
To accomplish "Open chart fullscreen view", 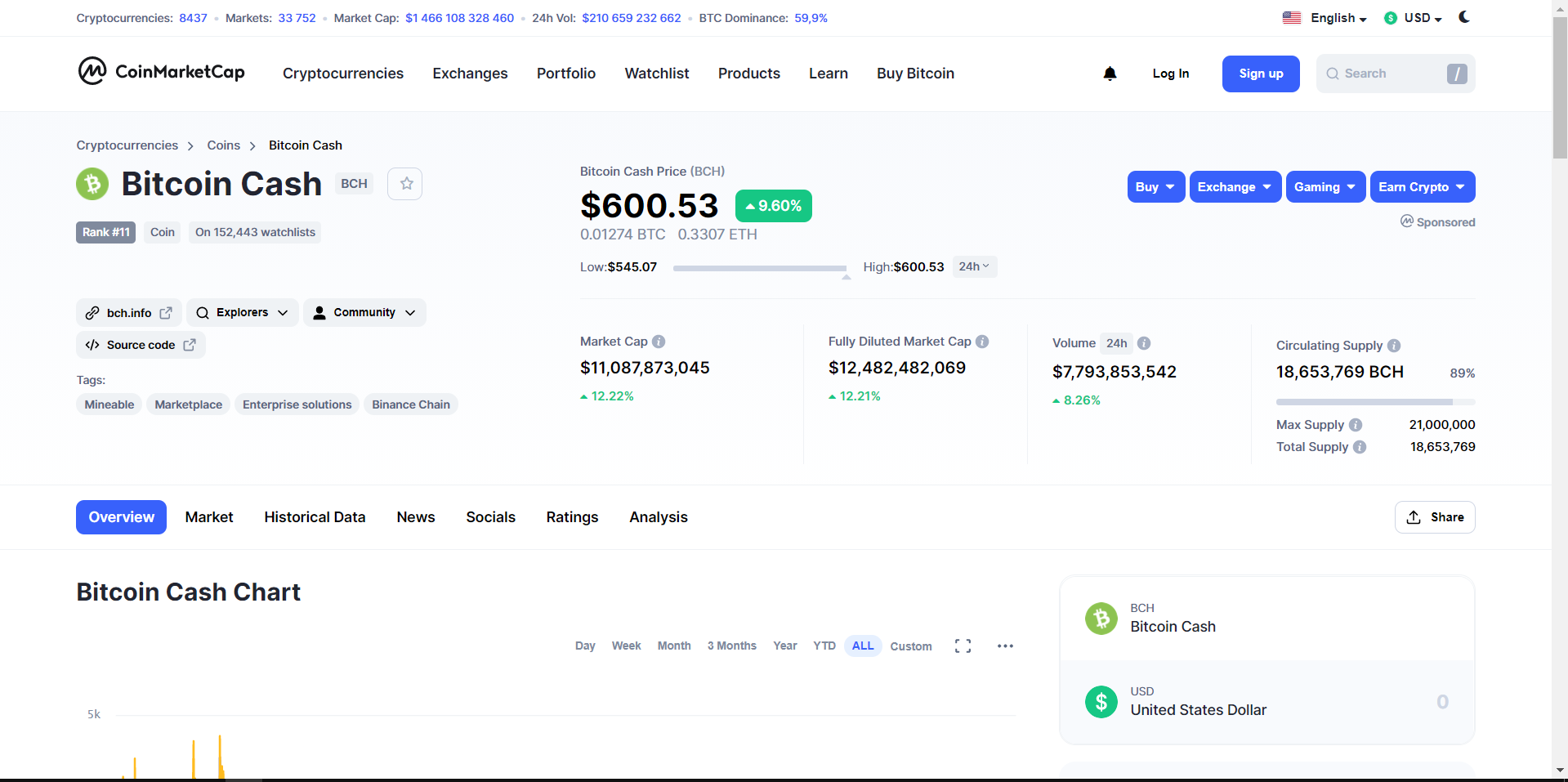I will pyautogui.click(x=963, y=646).
